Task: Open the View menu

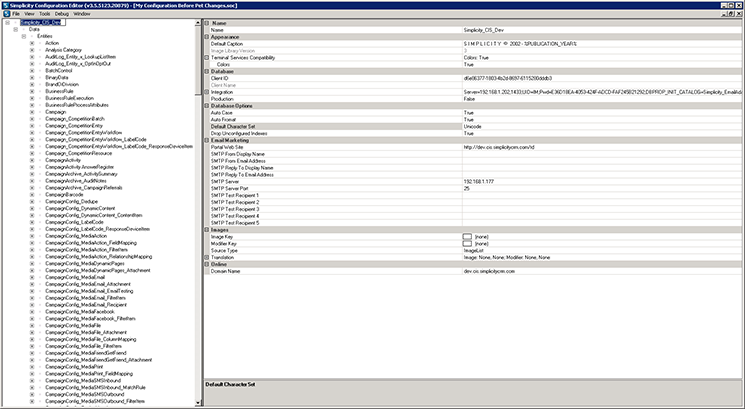Action: (29, 14)
